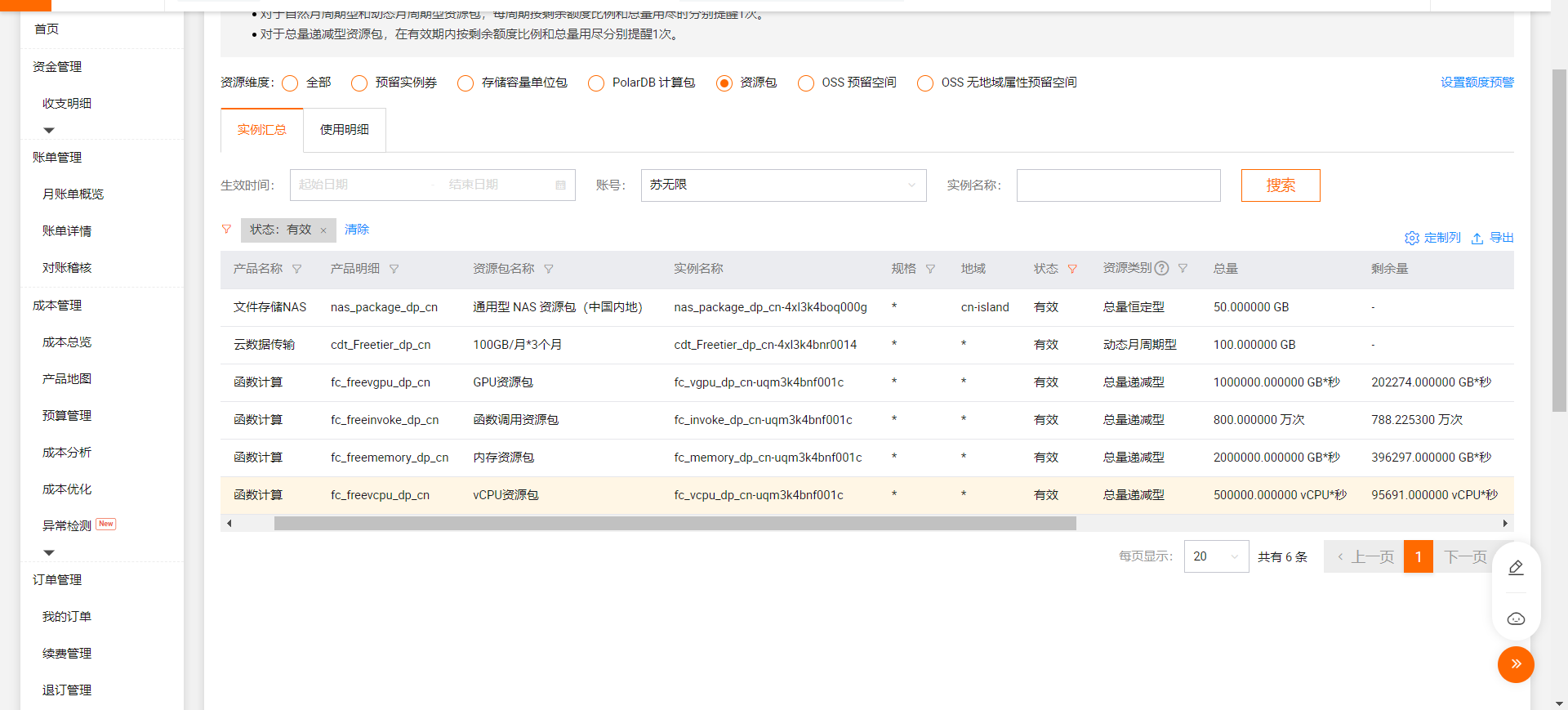Click the chat robot icon in floating panel
Image resolution: width=1568 pixels, height=710 pixels.
pyautogui.click(x=1516, y=618)
